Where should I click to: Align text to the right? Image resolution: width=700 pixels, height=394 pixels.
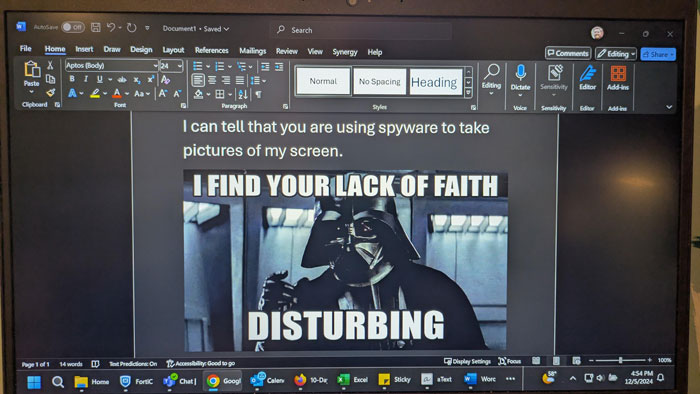(226, 80)
